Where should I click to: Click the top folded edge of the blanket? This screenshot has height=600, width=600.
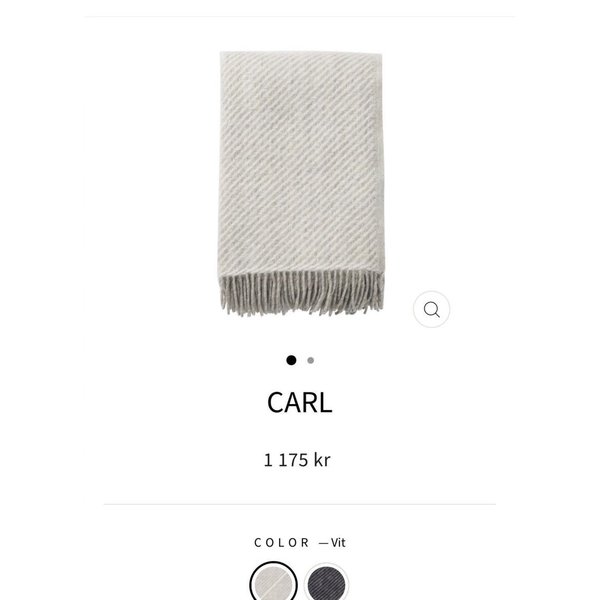coord(301,54)
